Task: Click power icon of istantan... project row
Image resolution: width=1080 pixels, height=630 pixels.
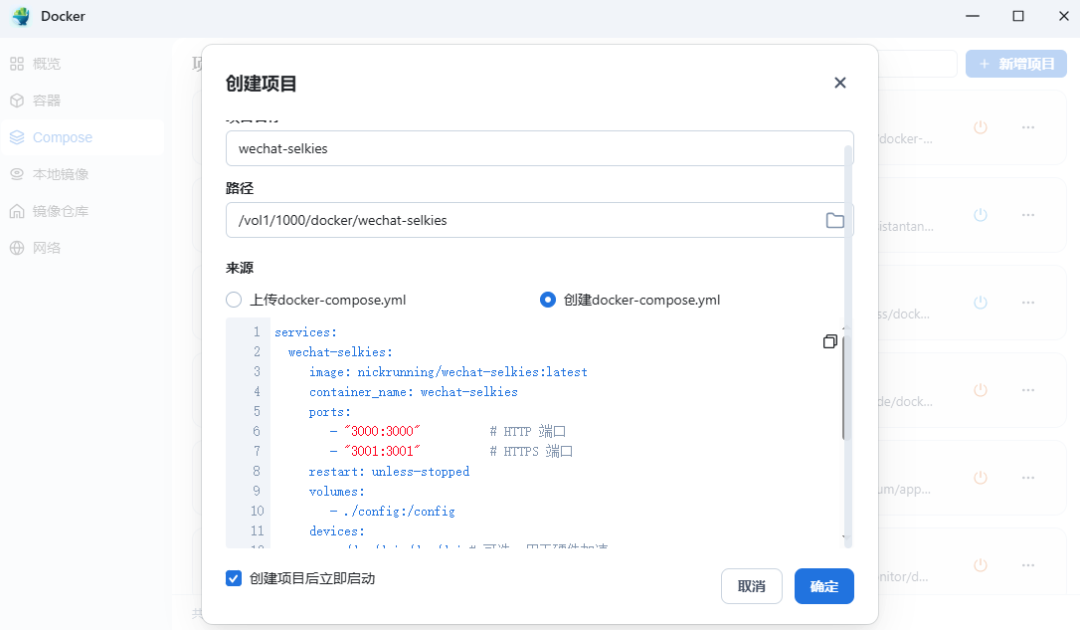Action: click(x=980, y=215)
